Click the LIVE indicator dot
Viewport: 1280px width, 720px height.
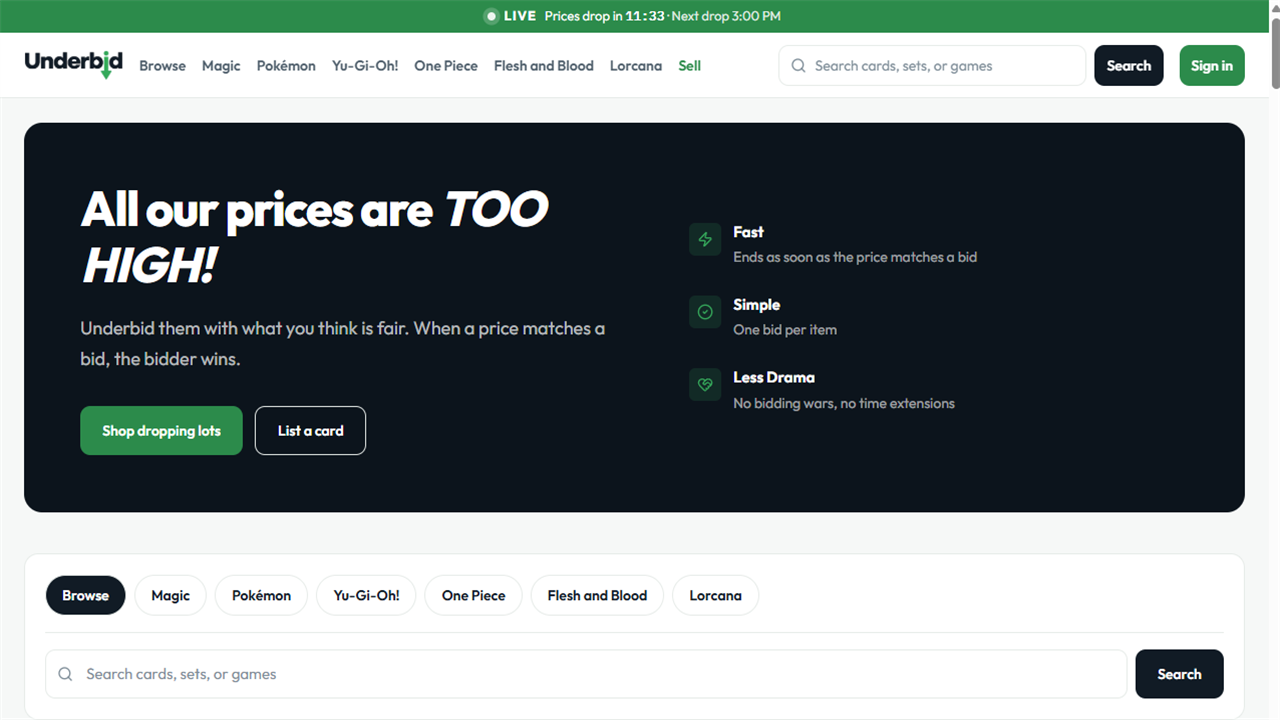[491, 16]
